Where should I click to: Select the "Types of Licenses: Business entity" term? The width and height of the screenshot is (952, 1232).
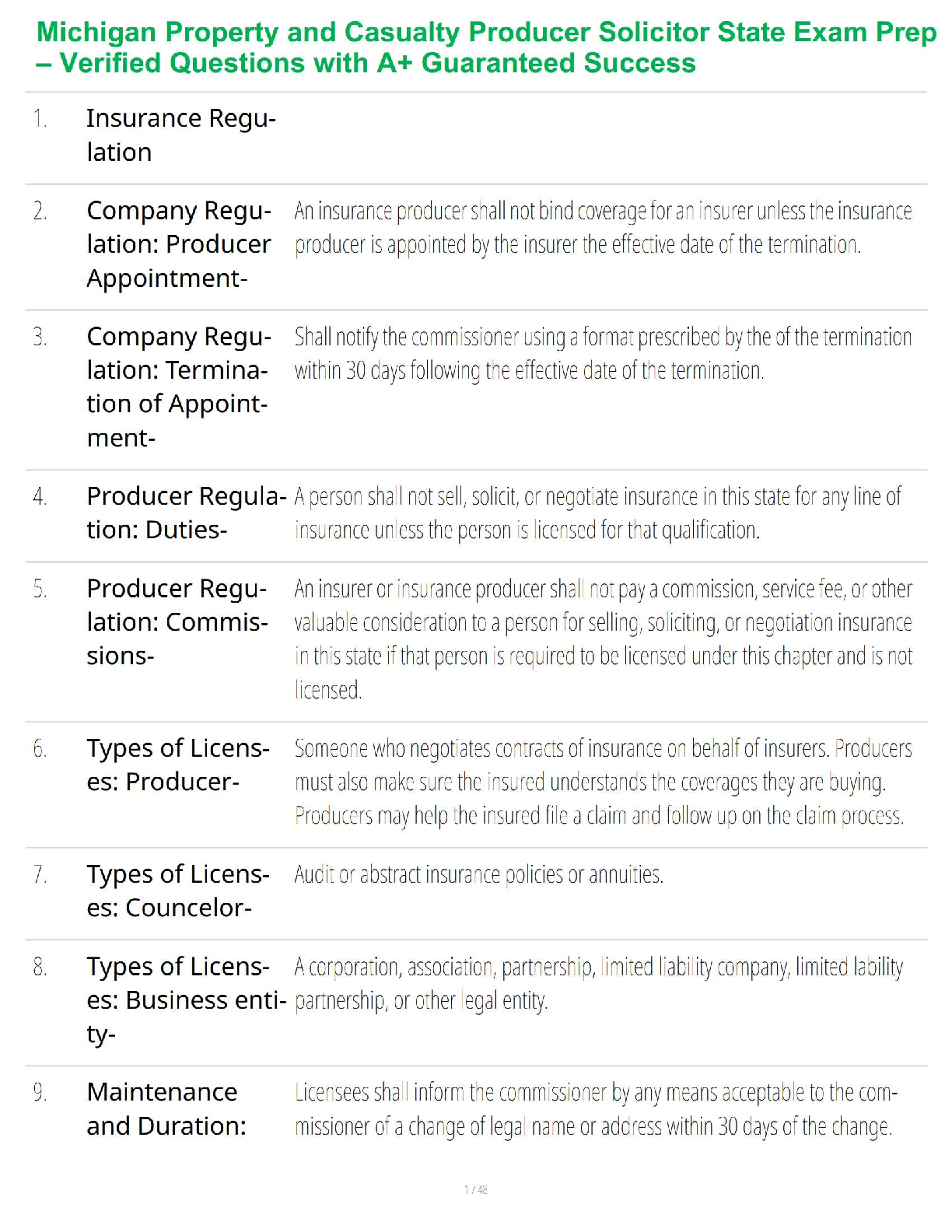pos(185,1000)
